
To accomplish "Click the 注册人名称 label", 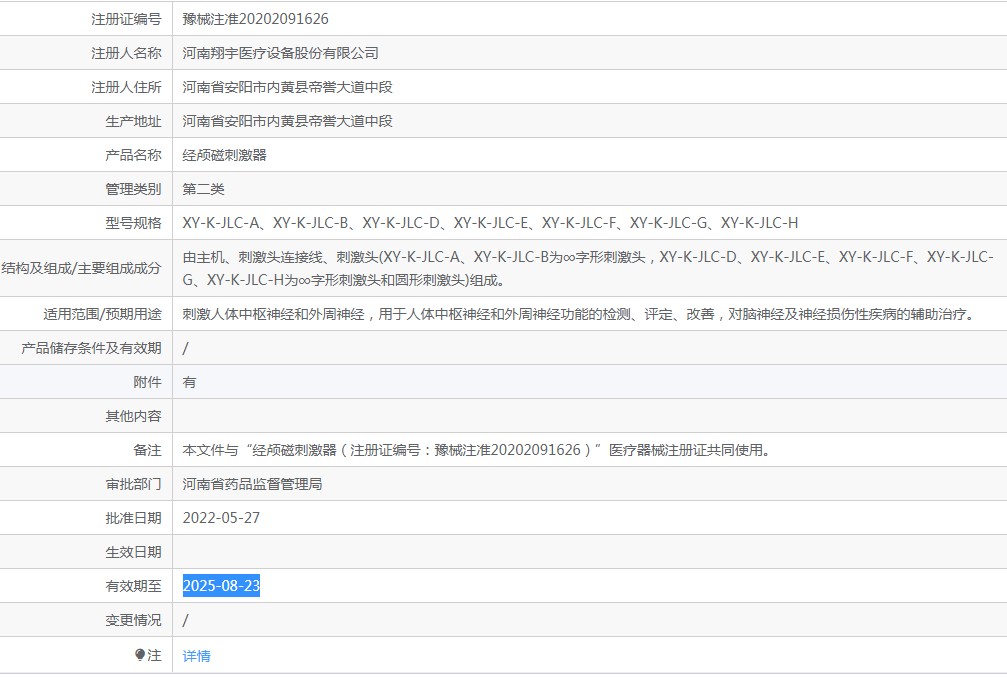I will point(127,53).
